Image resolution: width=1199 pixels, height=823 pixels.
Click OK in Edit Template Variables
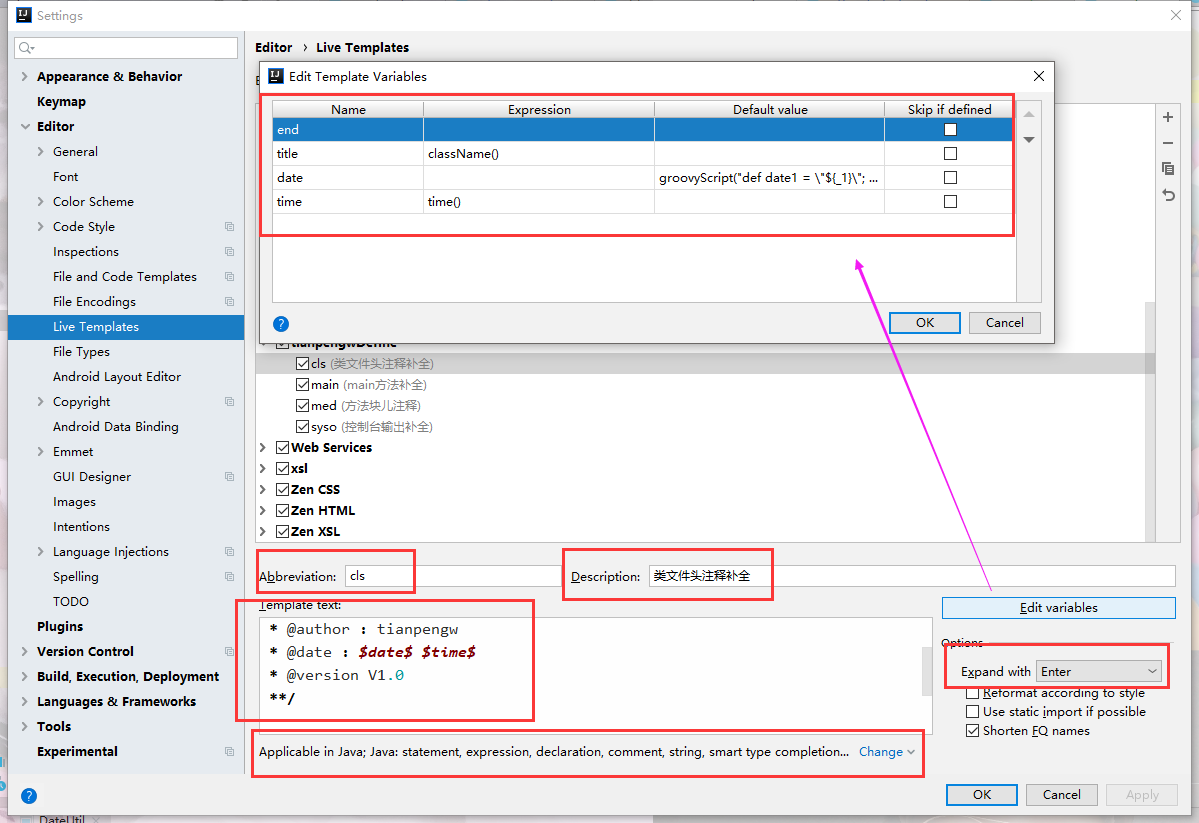pos(924,323)
